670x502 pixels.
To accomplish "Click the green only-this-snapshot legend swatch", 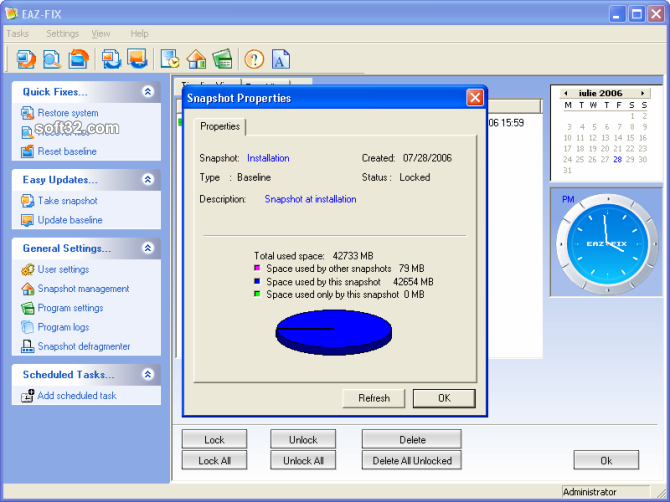I will click(x=257, y=294).
